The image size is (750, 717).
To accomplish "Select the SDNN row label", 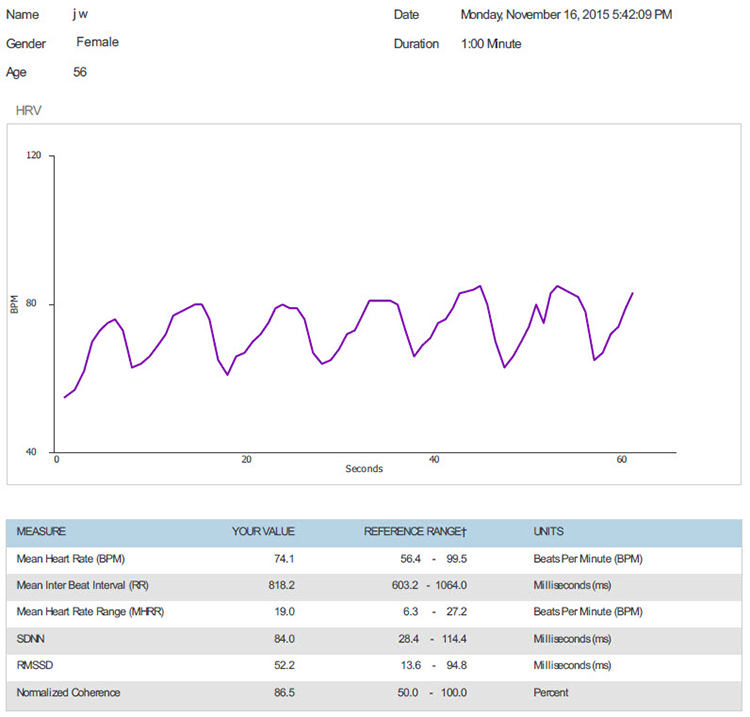I will coord(32,638).
